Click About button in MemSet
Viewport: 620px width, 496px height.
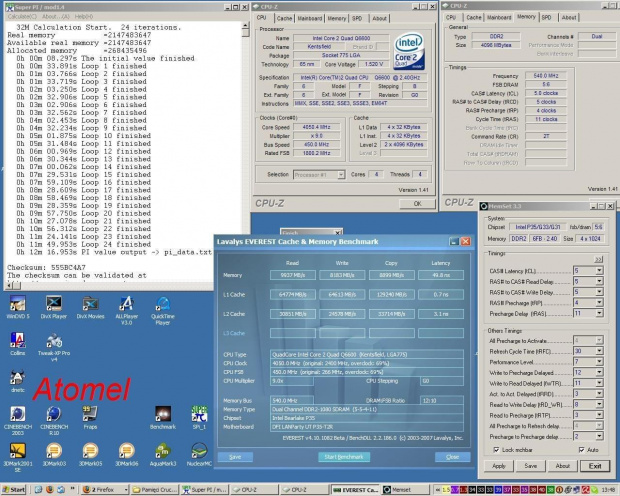point(563,466)
